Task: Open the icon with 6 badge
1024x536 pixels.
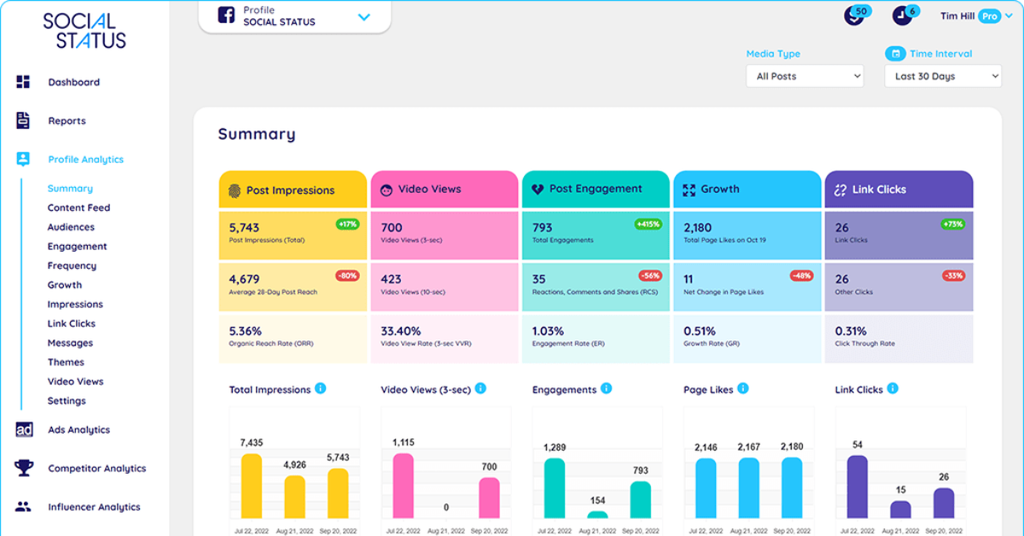Action: [904, 14]
